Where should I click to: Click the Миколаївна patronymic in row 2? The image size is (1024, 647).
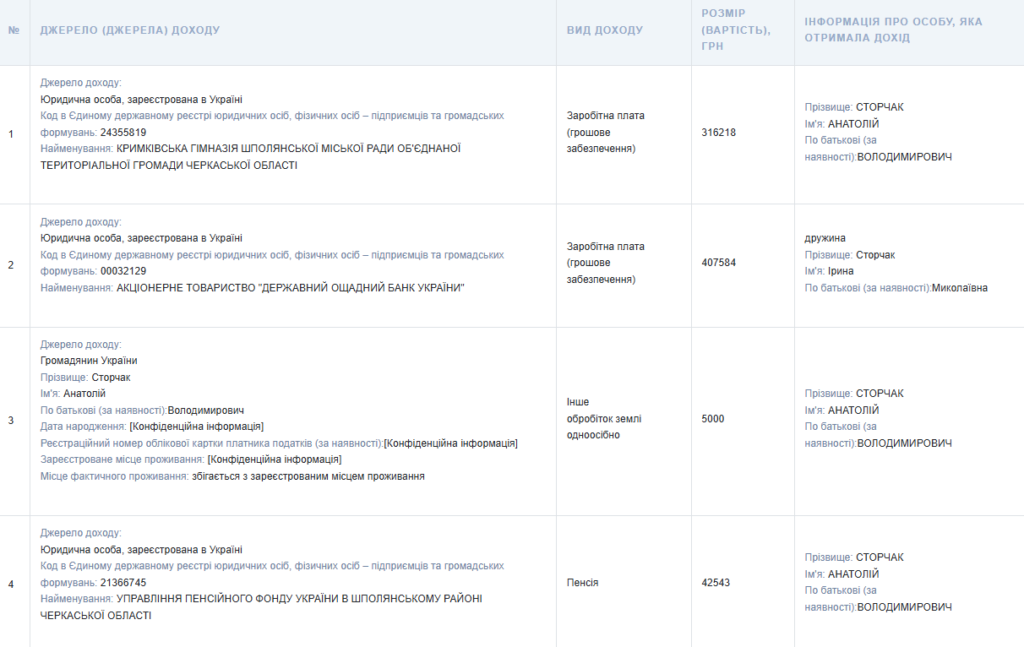(x=960, y=288)
